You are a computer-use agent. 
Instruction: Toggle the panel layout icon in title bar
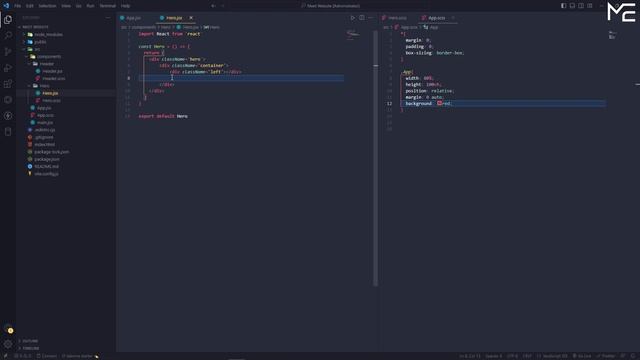click(x=572, y=6)
